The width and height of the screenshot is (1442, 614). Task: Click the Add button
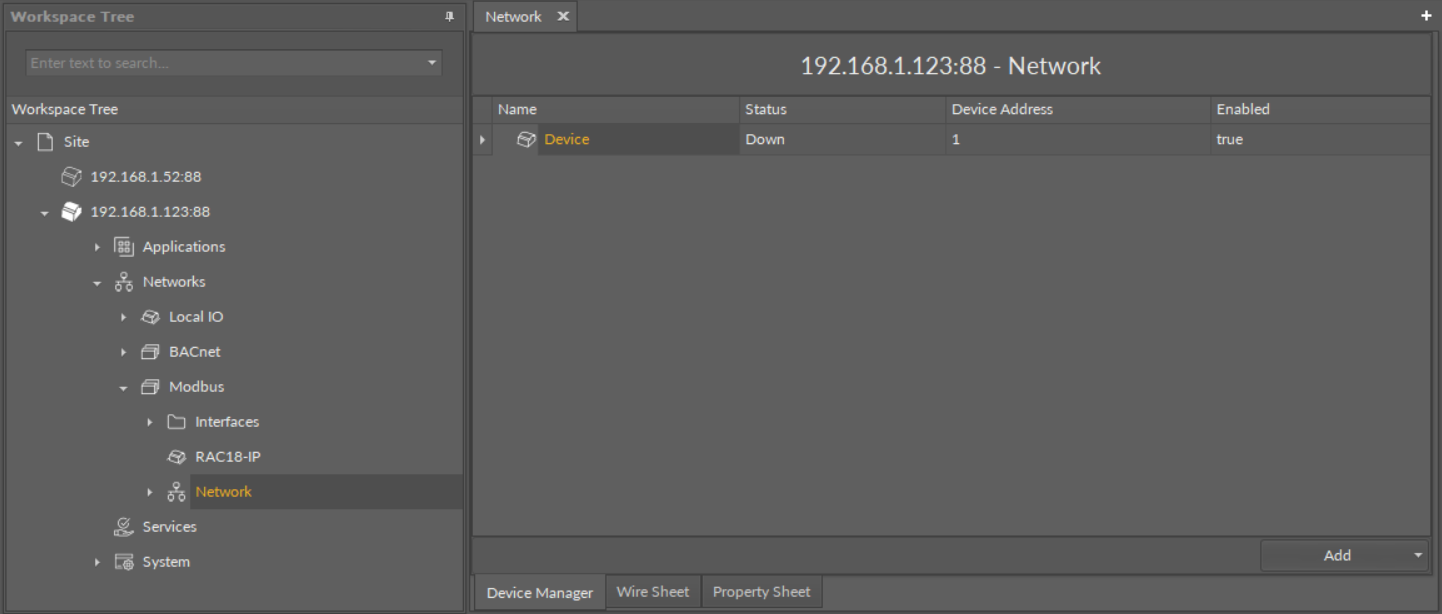click(x=1336, y=555)
